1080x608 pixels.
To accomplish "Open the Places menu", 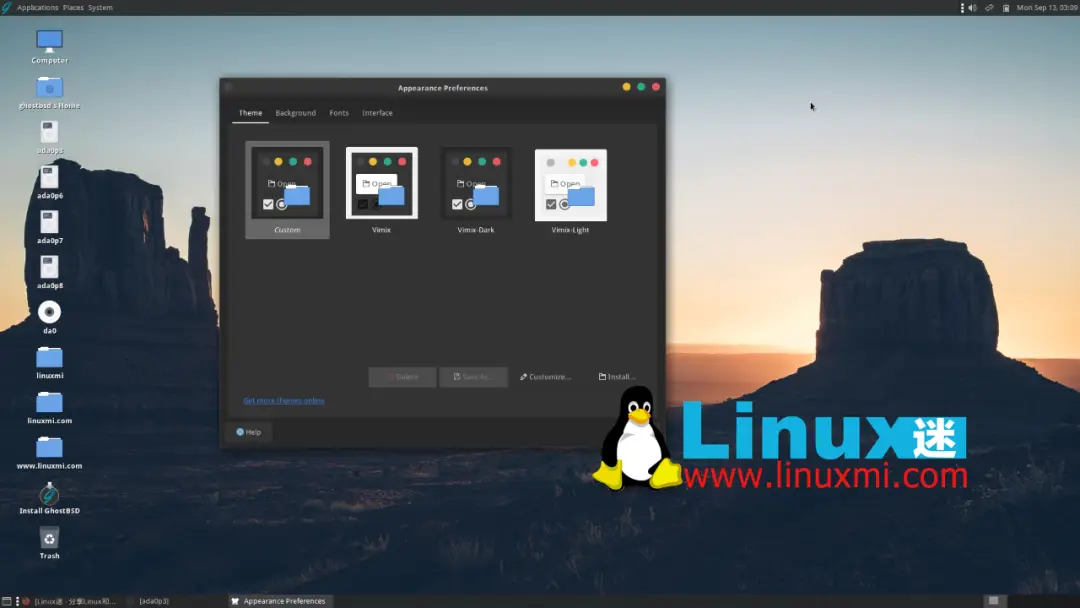I will tap(73, 8).
